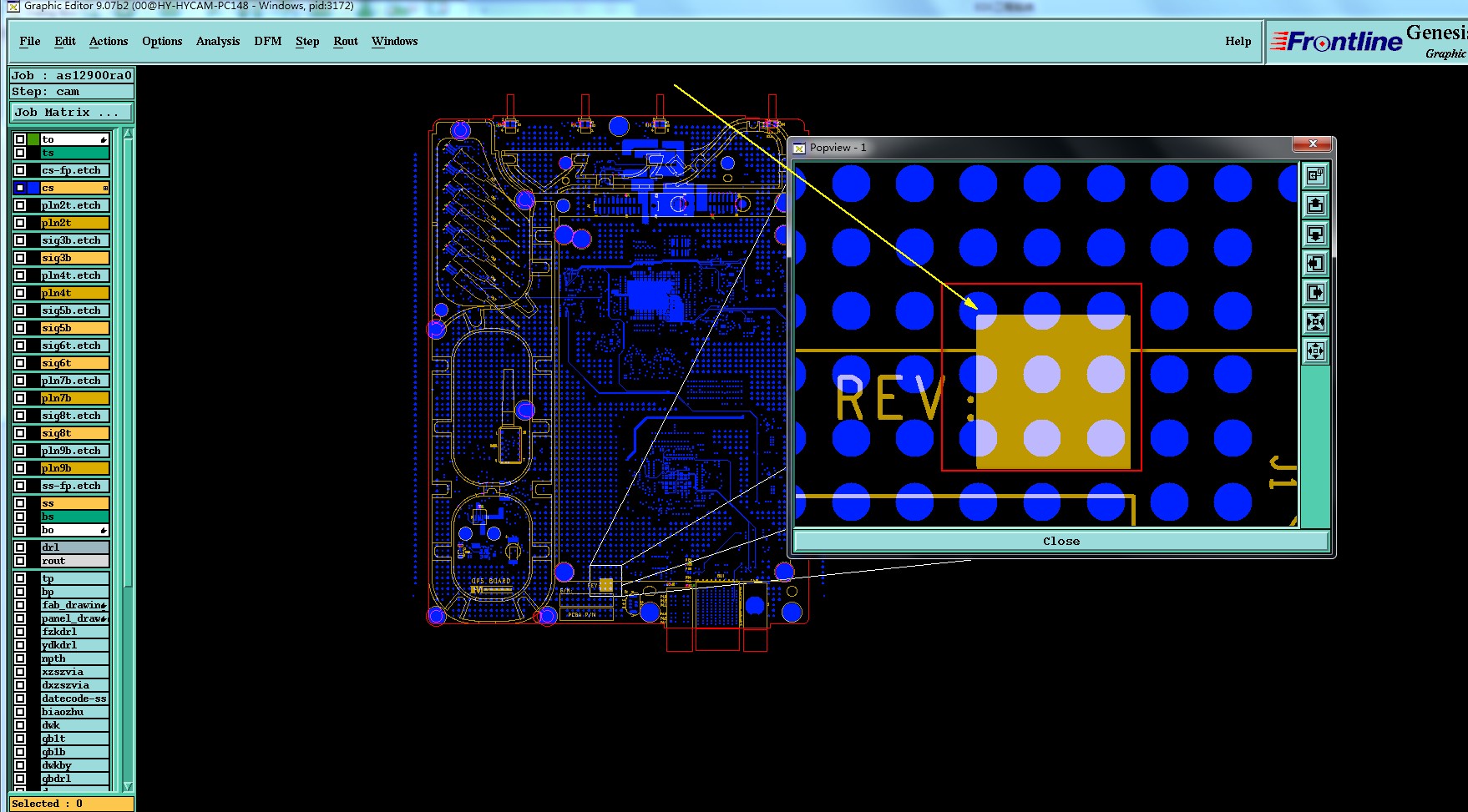Click the layer list scrollbar up arrow
The image size is (1468, 812).
128,134
